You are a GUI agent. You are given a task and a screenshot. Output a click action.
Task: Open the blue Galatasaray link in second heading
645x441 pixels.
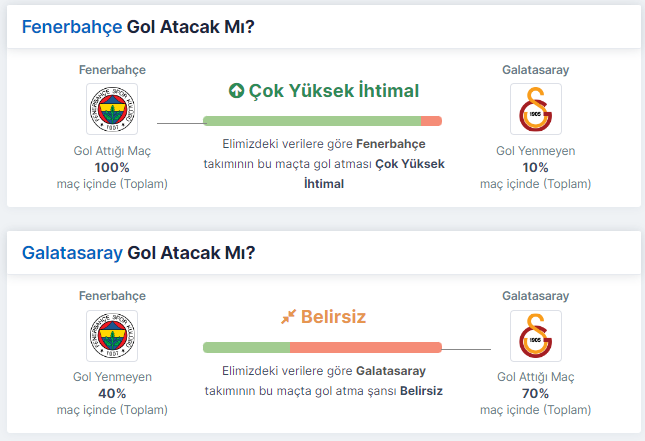point(72,253)
